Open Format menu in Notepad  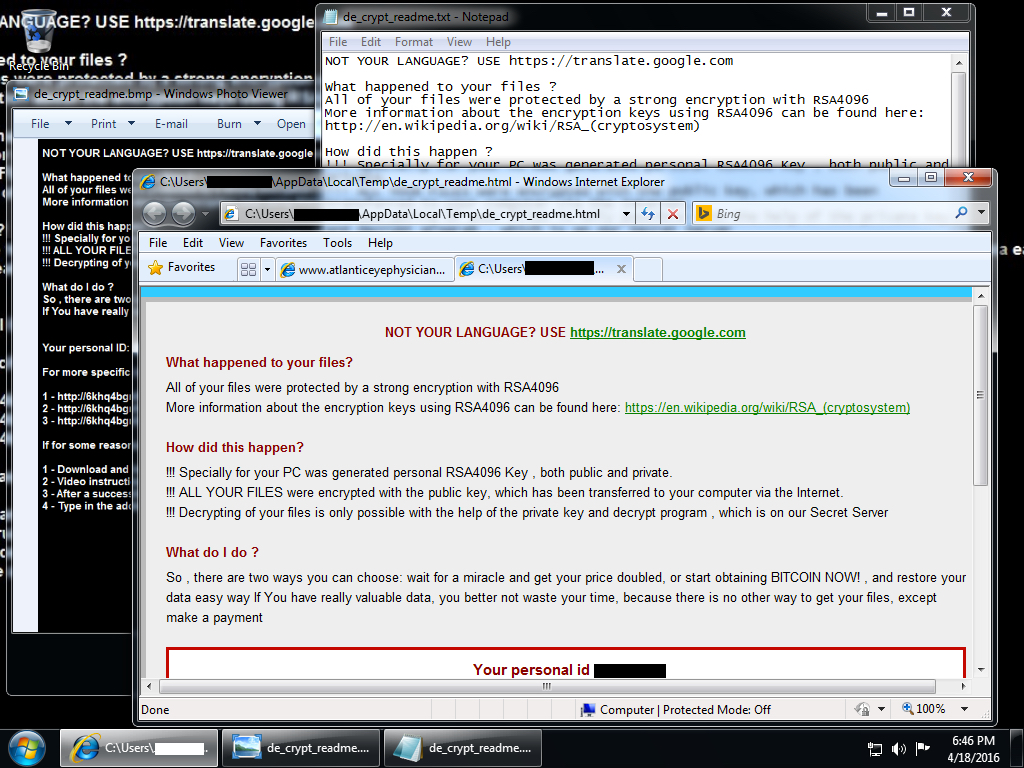[413, 42]
